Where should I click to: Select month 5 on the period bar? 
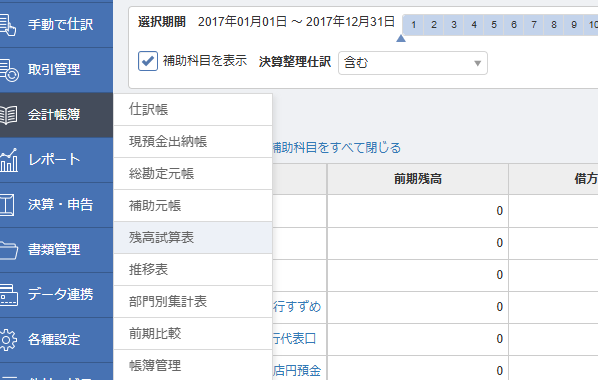pos(494,25)
